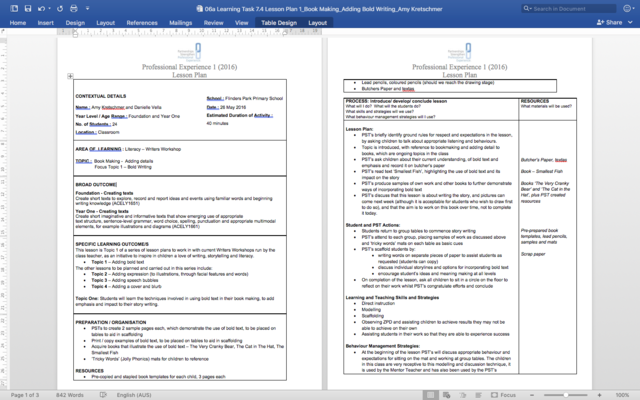Click the zoom in plus button
Screen dimensions: 640x400
pos(599,395)
